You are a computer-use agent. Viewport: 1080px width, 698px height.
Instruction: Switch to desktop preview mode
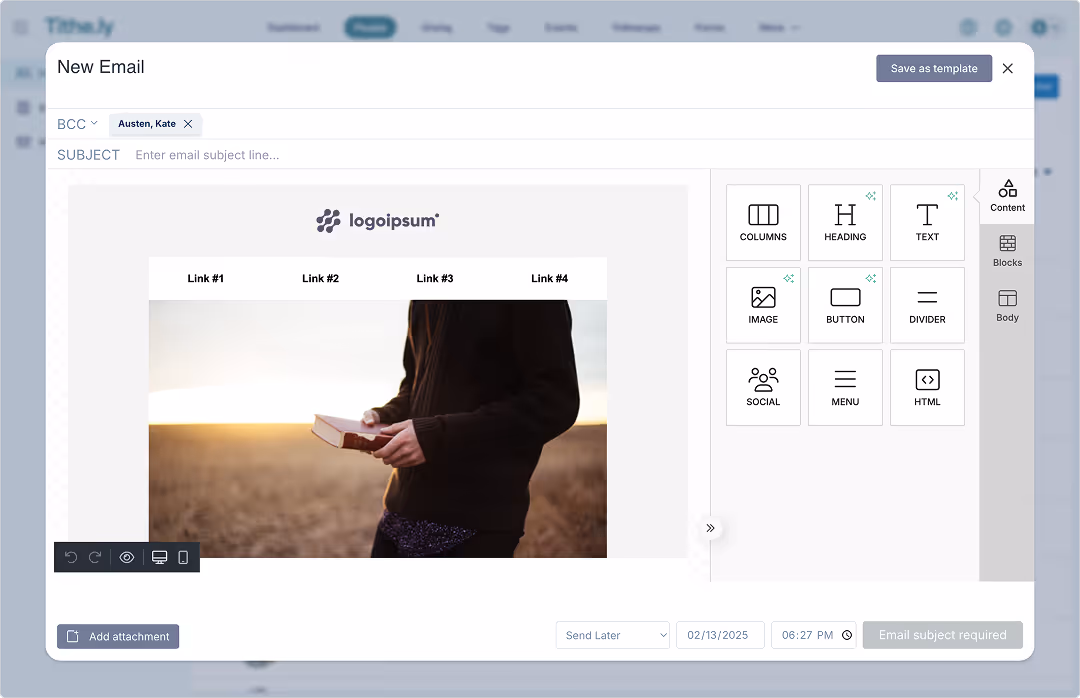pyautogui.click(x=159, y=557)
